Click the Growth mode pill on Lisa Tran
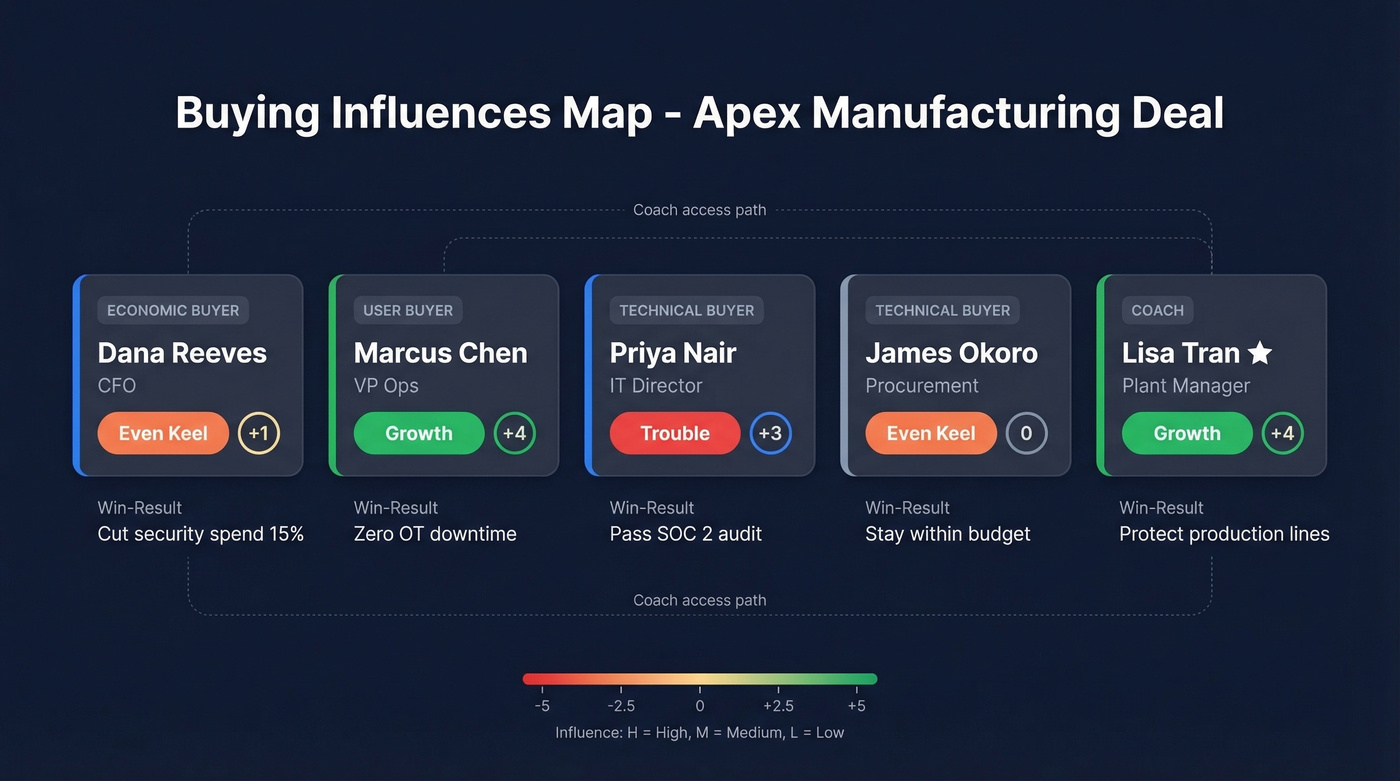The width and height of the screenshot is (1400, 781). 1187,432
